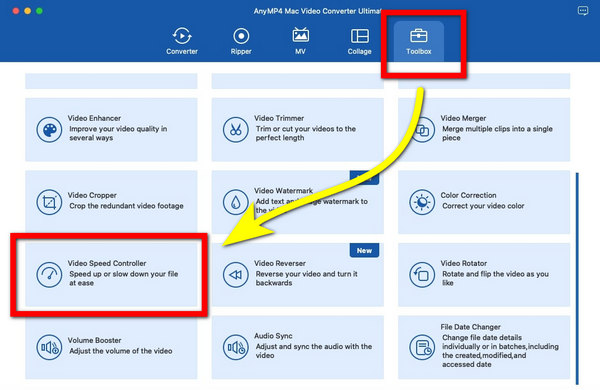Click the Volume Booster title
600x390 pixels.
click(x=94, y=340)
